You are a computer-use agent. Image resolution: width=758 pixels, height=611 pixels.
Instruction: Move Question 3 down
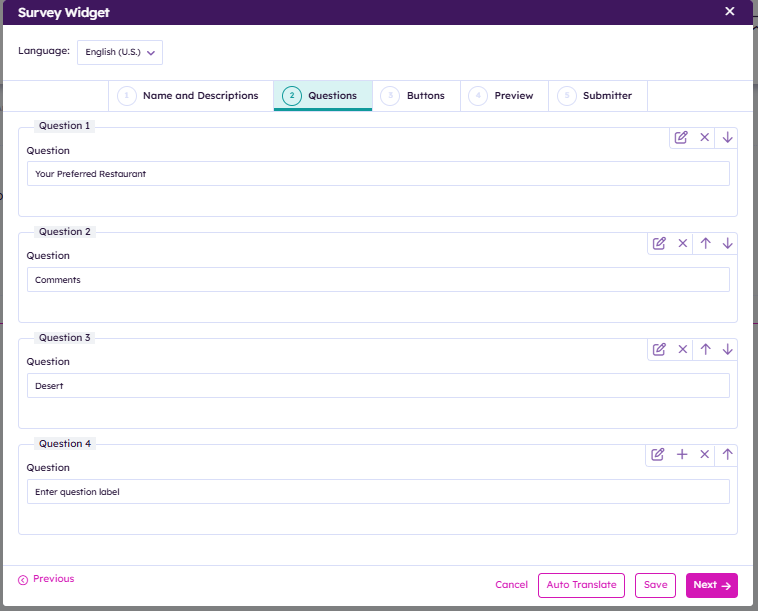pos(727,349)
